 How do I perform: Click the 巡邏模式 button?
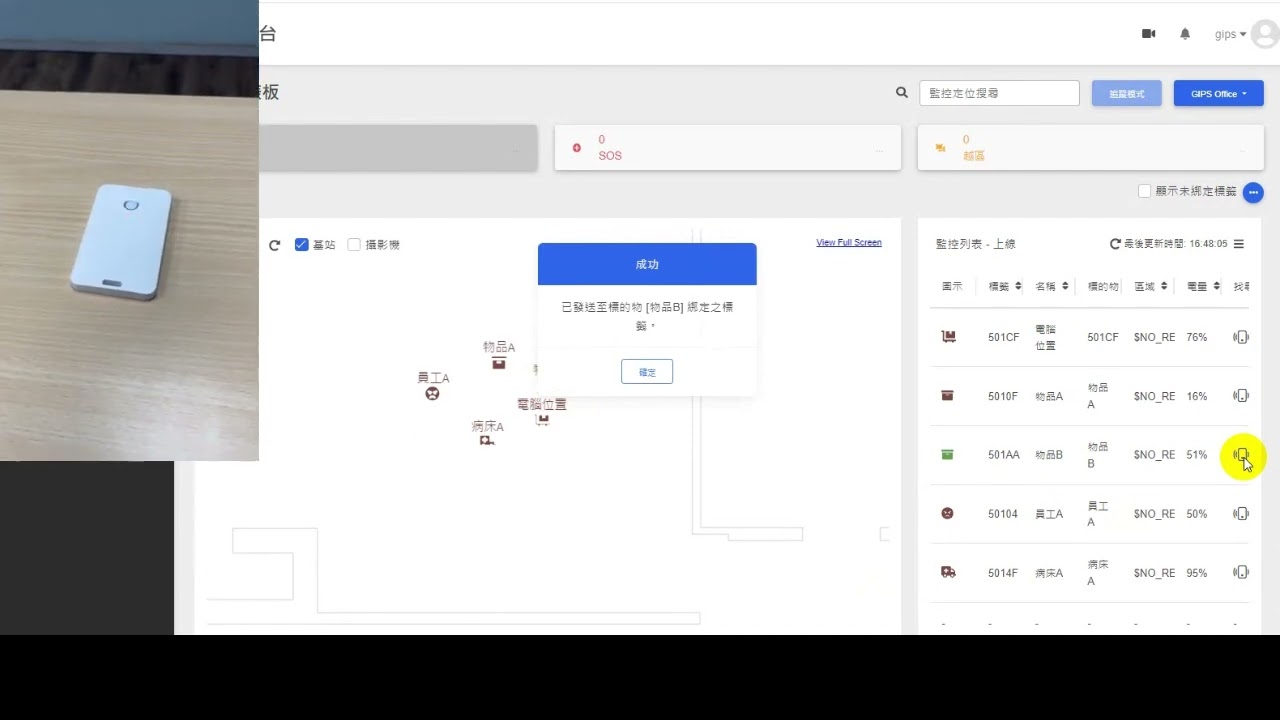click(x=1126, y=93)
